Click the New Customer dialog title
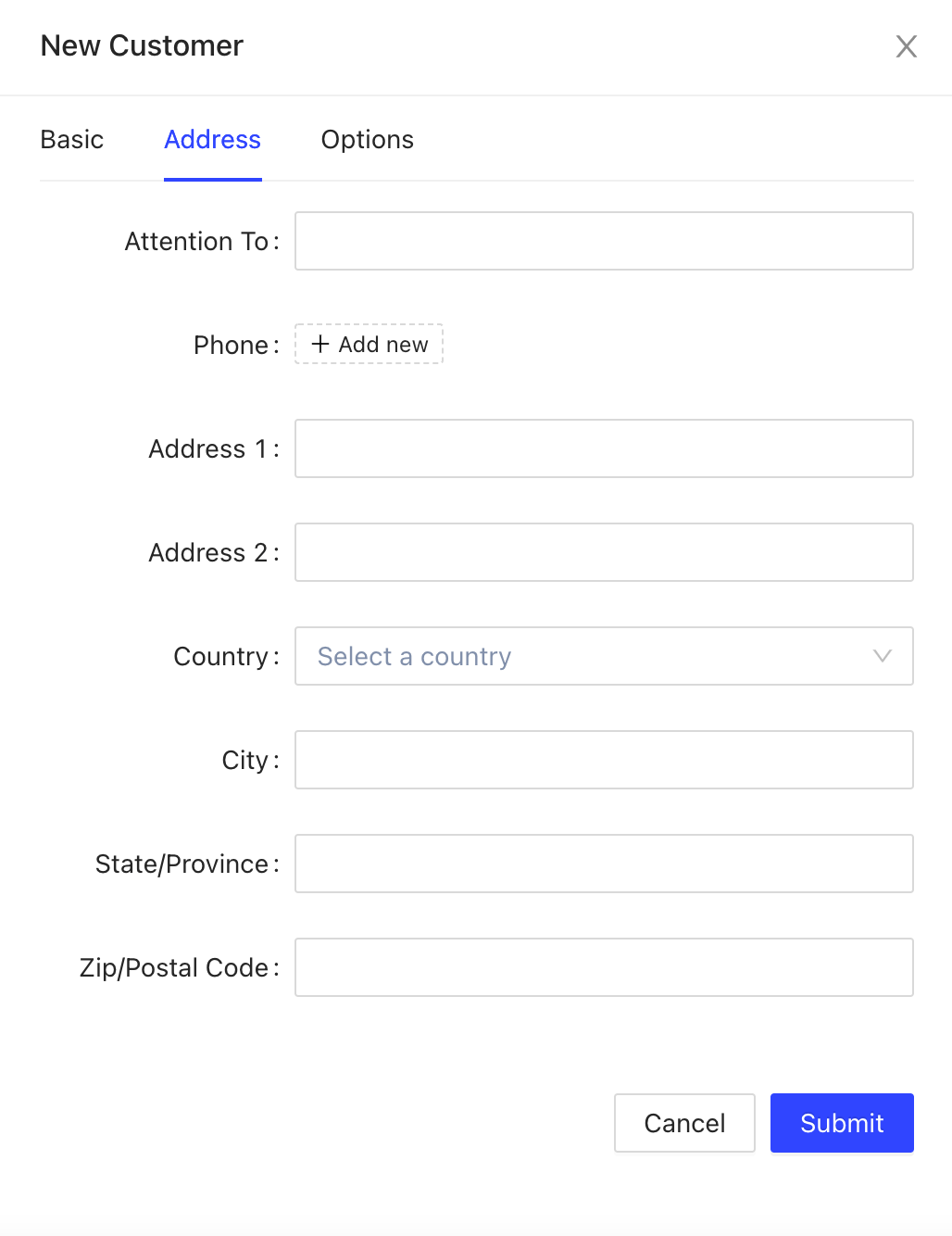 [x=142, y=45]
